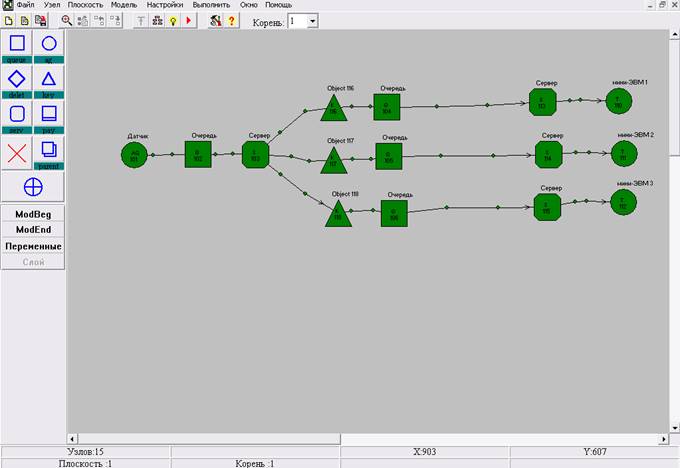The image size is (680, 468).
Task: Click the horizontal scrollbar right arrow
Action: [662, 438]
